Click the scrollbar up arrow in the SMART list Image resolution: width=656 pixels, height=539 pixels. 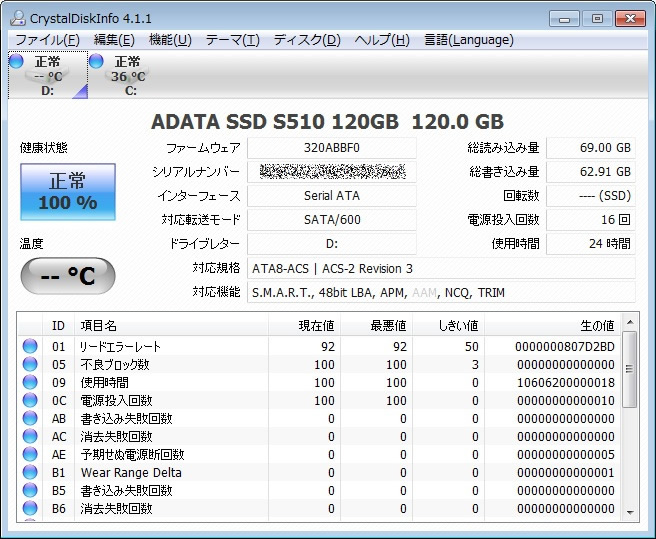(630, 322)
